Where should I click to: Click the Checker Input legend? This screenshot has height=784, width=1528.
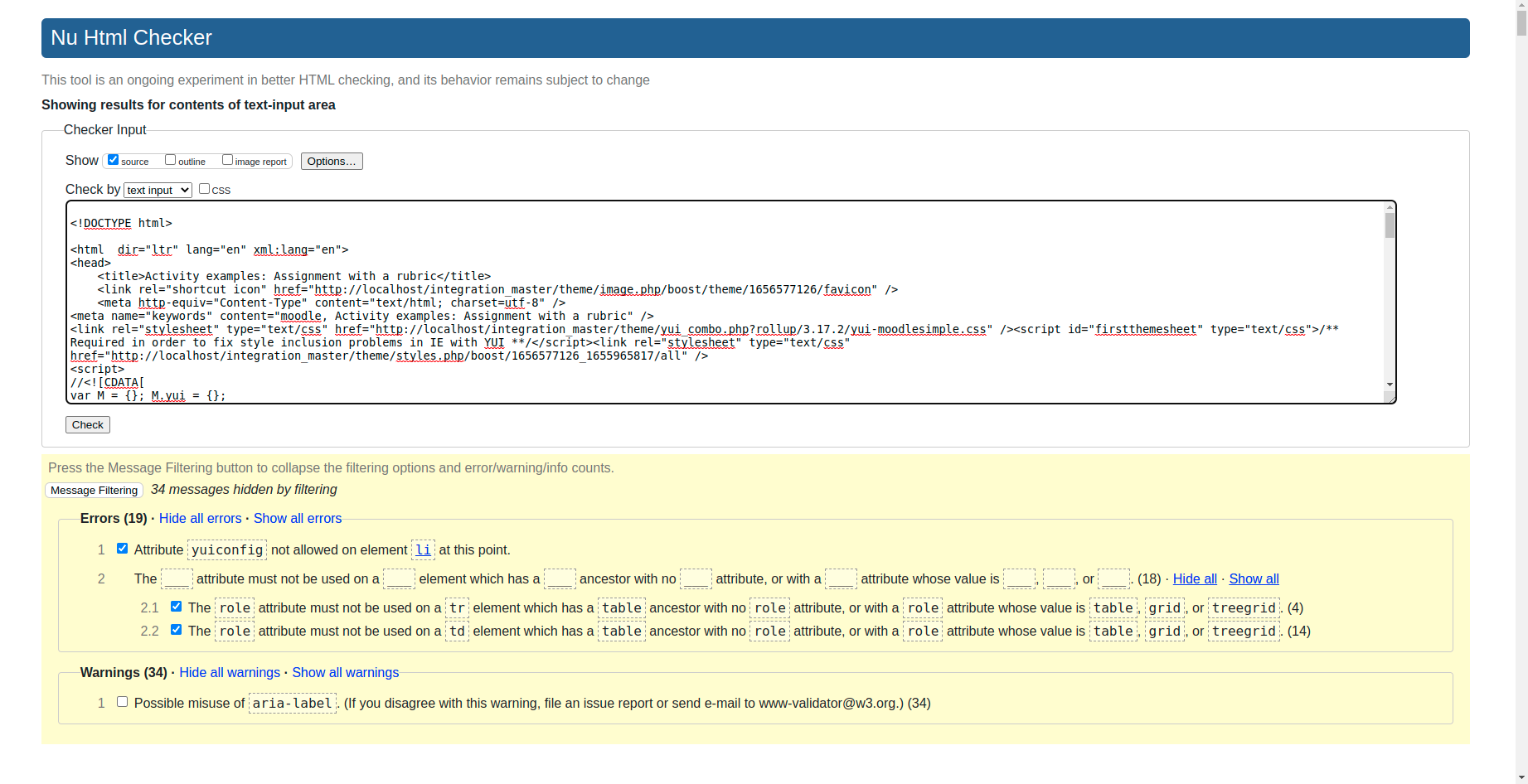click(104, 129)
